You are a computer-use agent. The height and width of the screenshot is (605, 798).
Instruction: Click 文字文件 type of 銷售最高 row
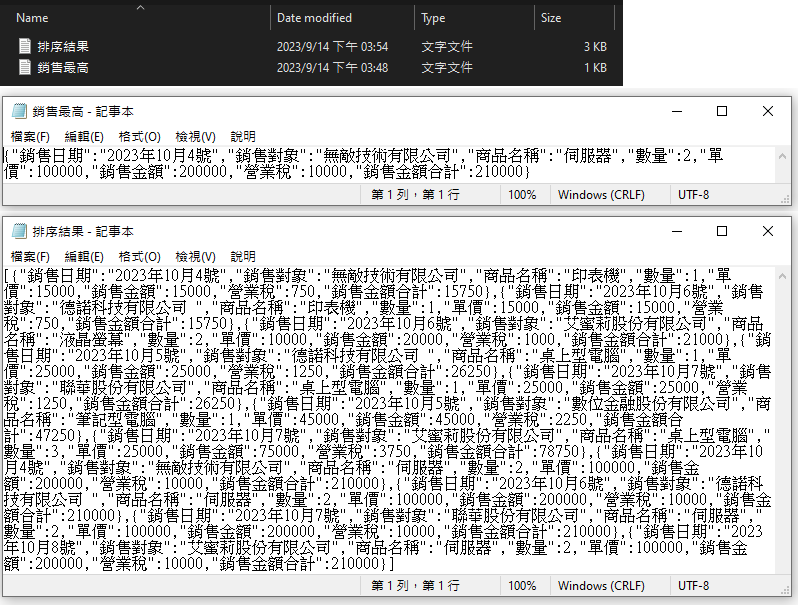point(447,68)
